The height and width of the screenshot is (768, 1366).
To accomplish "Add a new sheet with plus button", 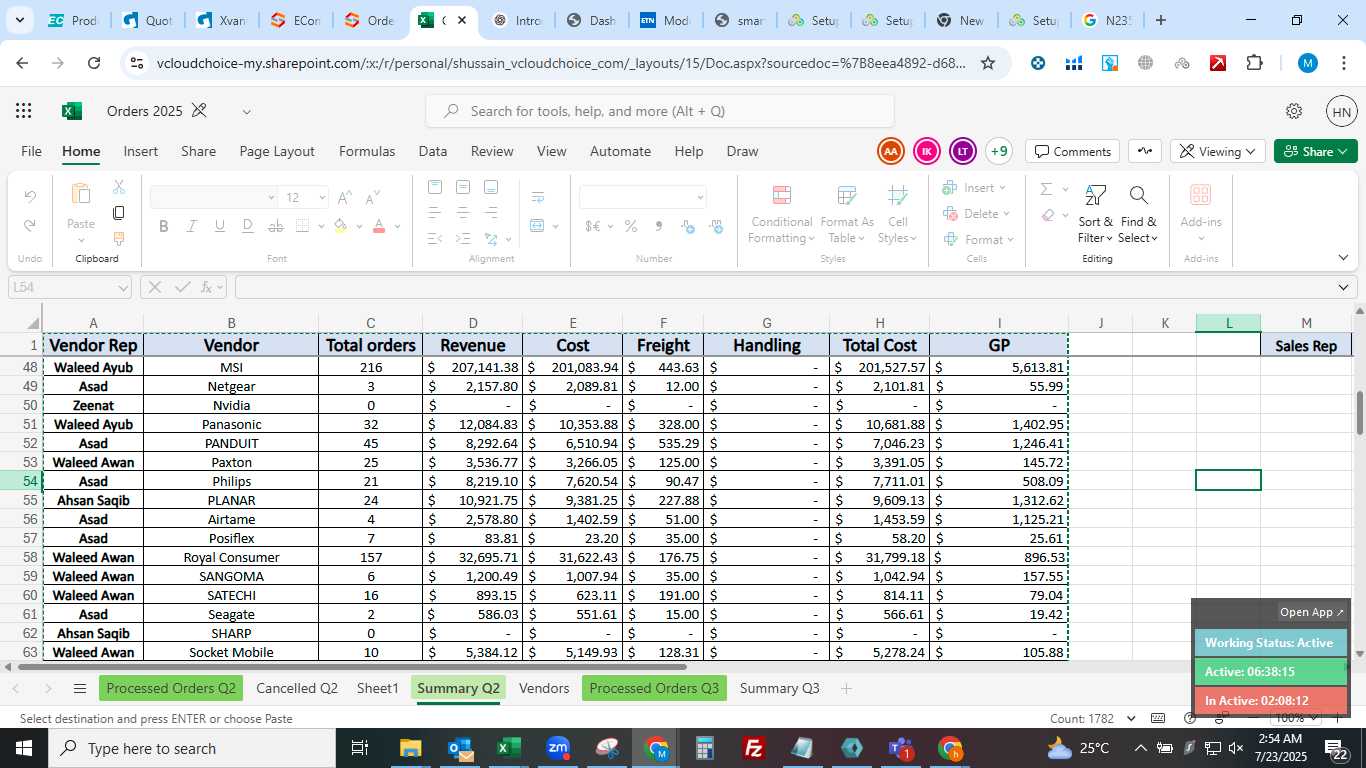I will 846,688.
